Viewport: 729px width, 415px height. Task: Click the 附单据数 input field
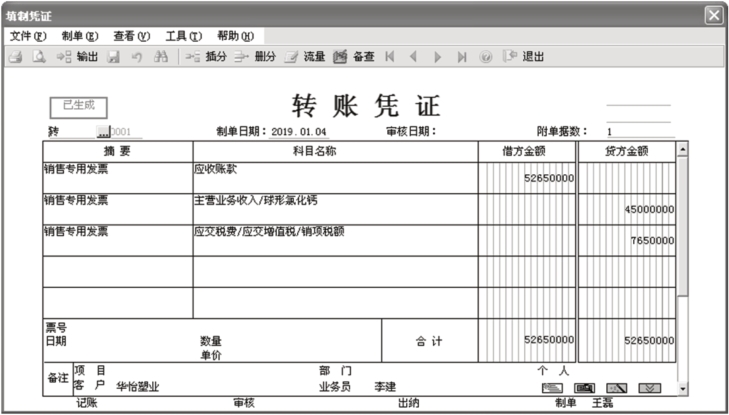(x=641, y=132)
